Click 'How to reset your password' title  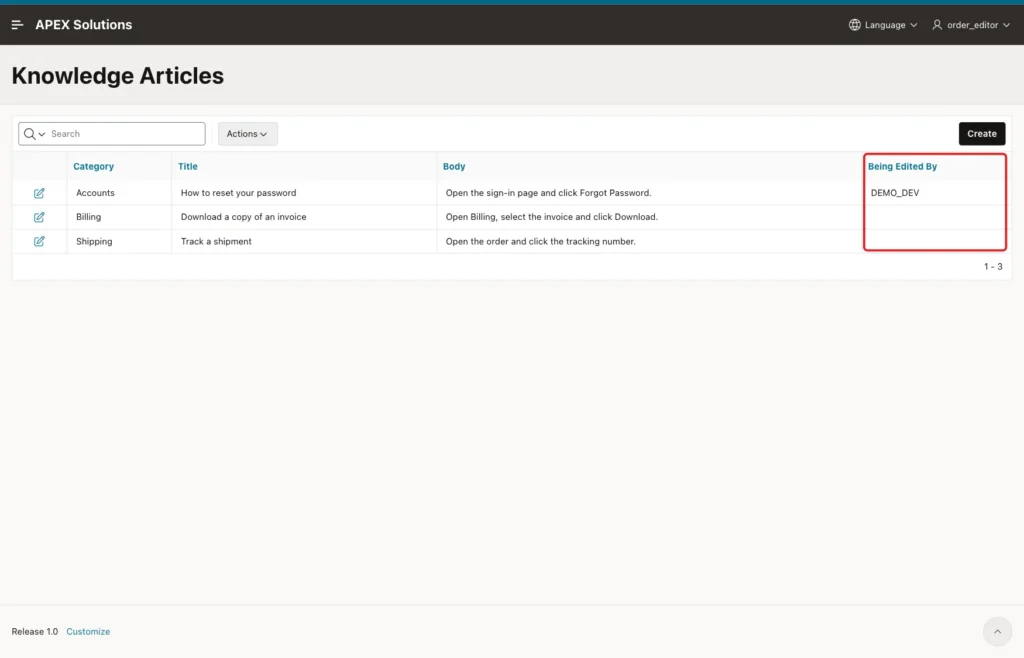[238, 193]
